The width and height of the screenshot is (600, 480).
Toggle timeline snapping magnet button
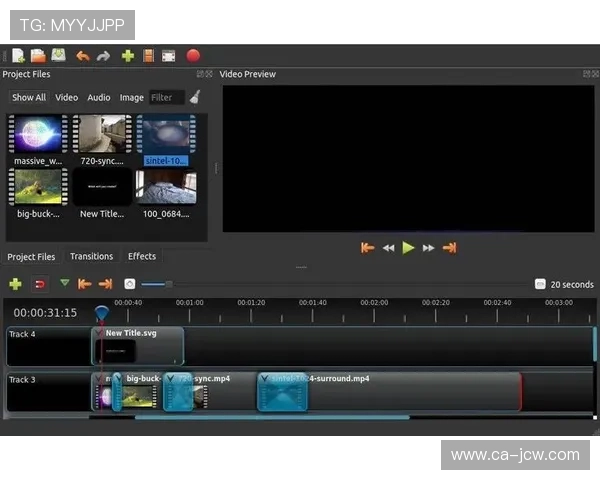40,284
